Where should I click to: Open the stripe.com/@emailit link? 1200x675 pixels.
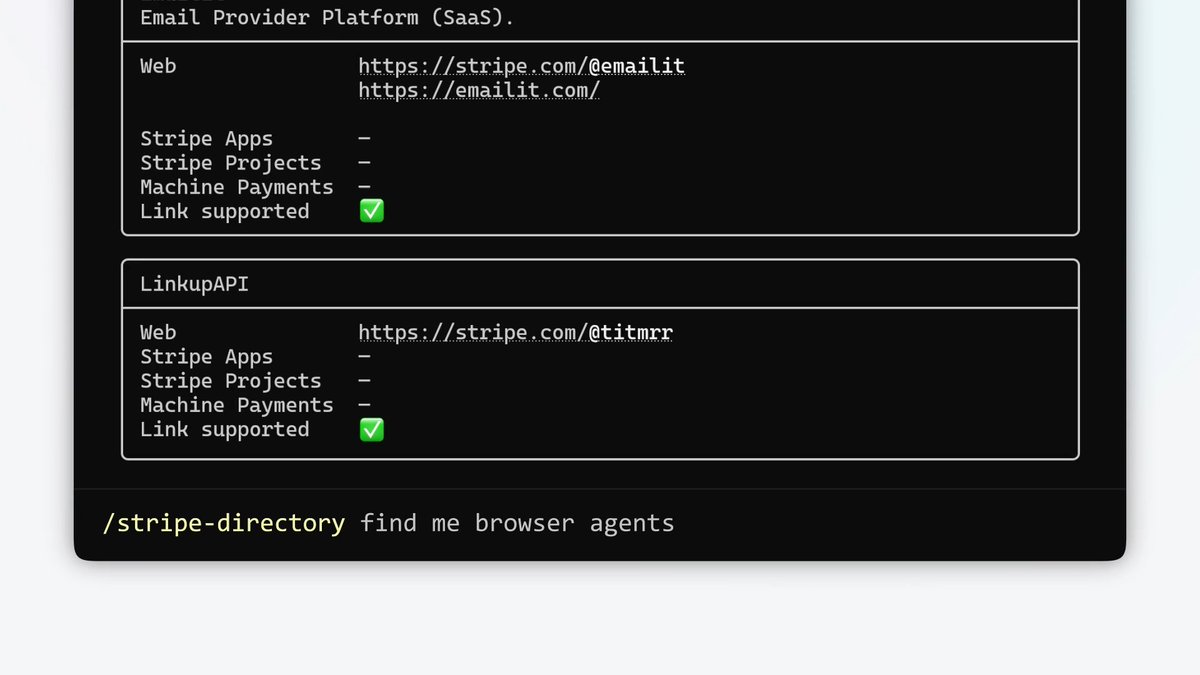[x=521, y=66]
